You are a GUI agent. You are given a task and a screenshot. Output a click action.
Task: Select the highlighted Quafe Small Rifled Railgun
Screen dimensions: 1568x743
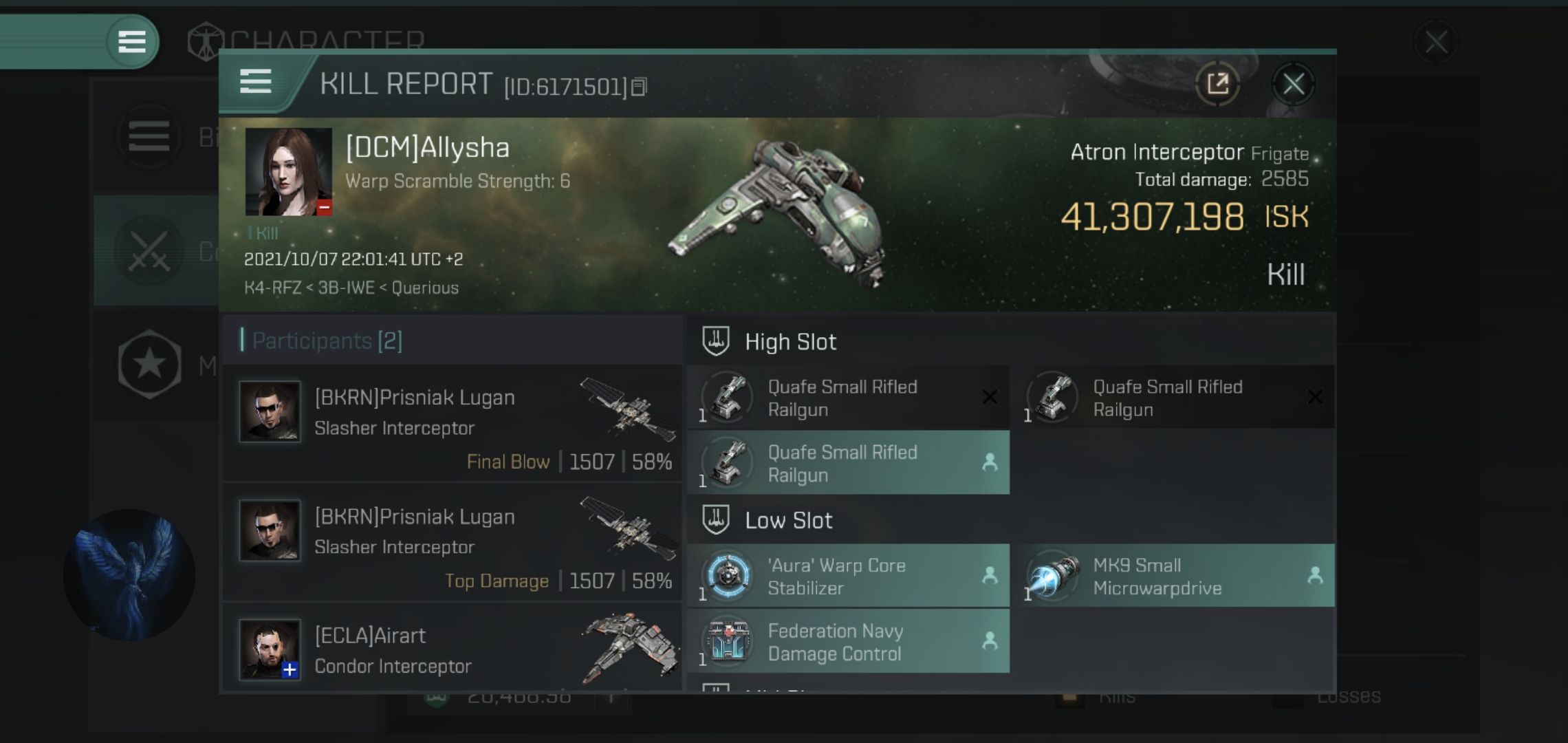(848, 462)
